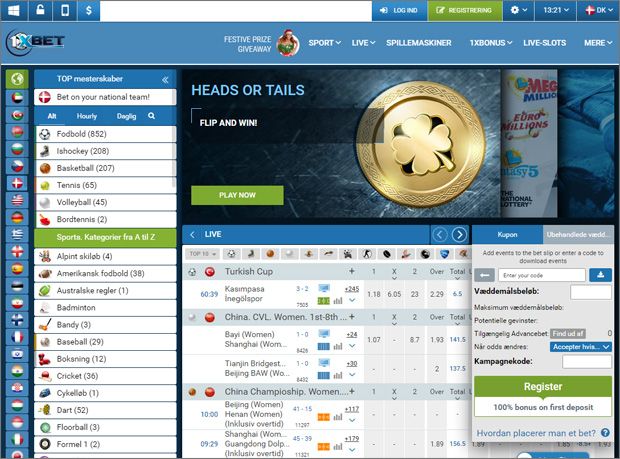Click the REGISTRERING button
The width and height of the screenshot is (620, 459).
pyautogui.click(x=464, y=11)
